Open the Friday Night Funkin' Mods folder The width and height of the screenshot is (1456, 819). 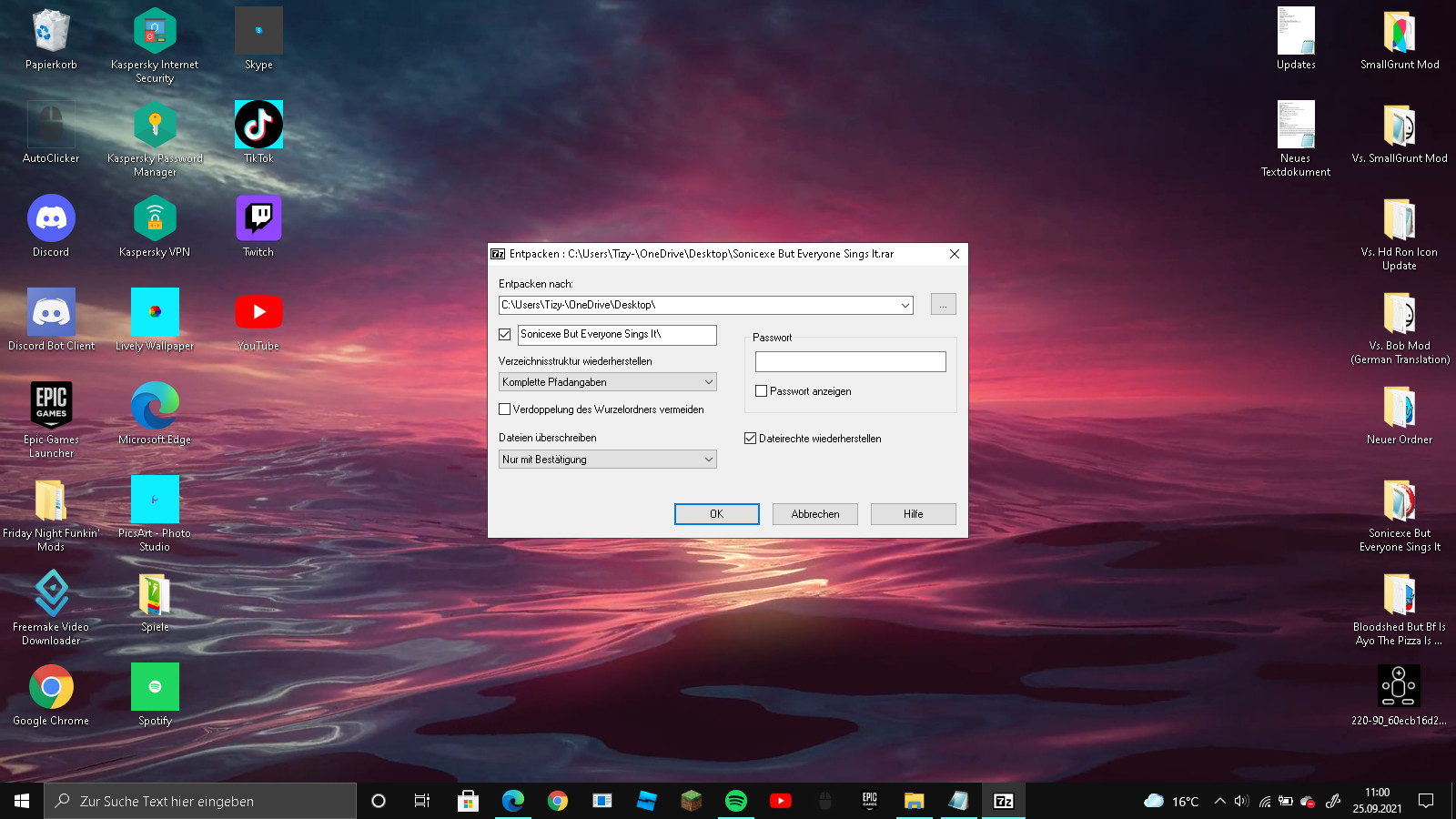point(51,499)
